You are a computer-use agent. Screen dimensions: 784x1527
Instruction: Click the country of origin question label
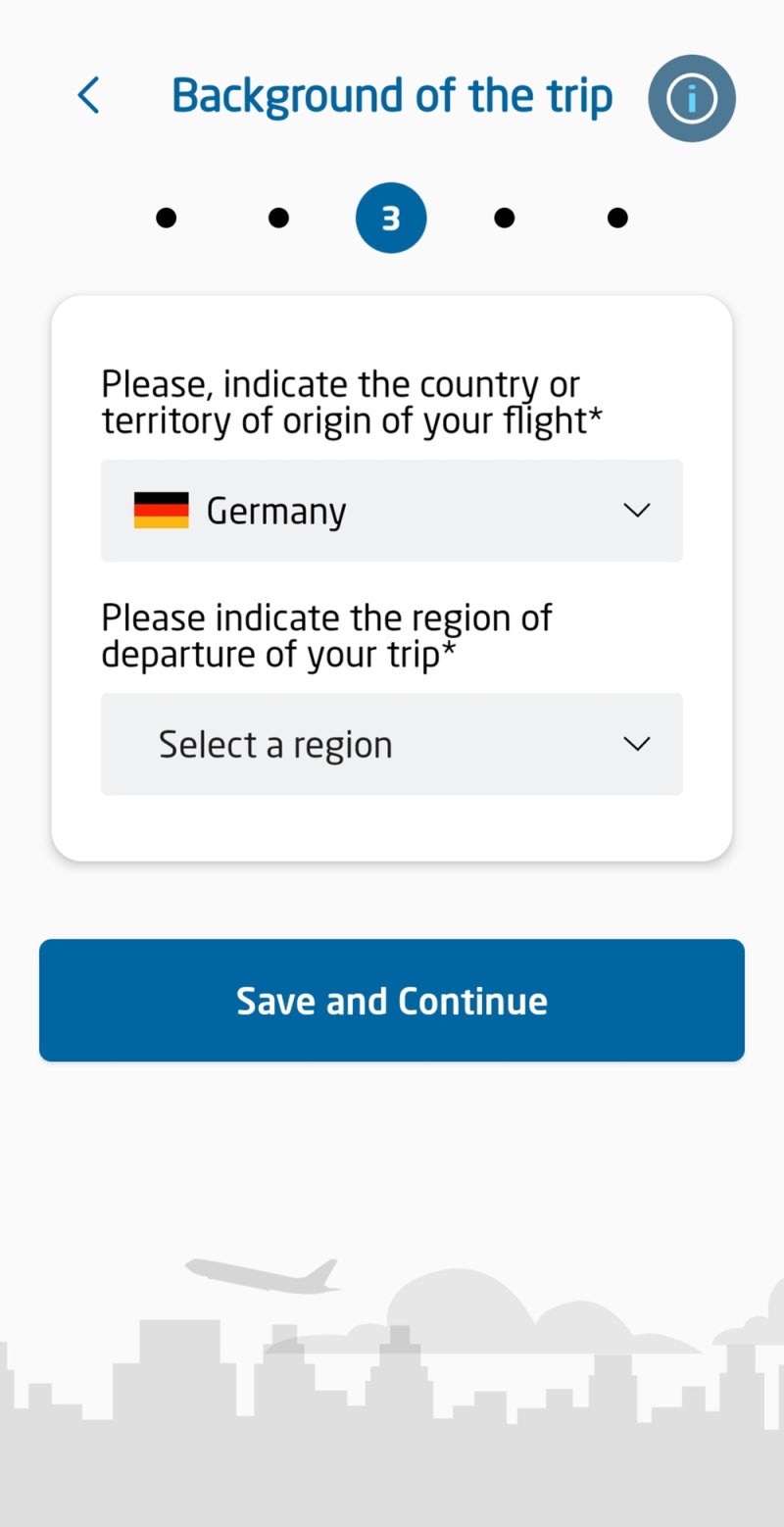coord(351,402)
